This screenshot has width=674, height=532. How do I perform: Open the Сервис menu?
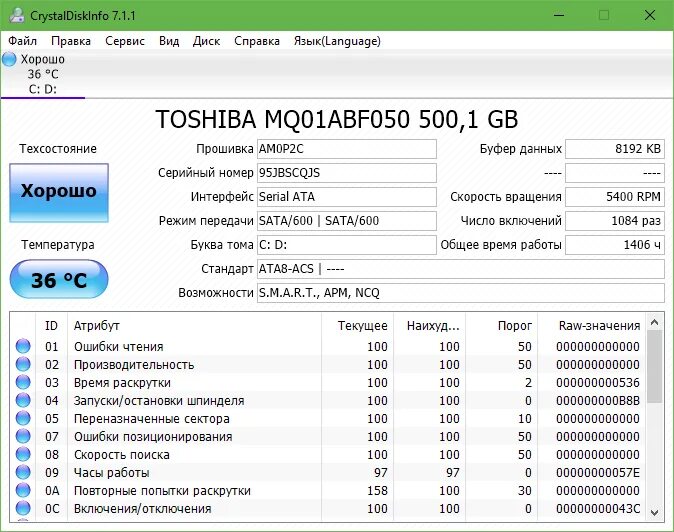125,41
